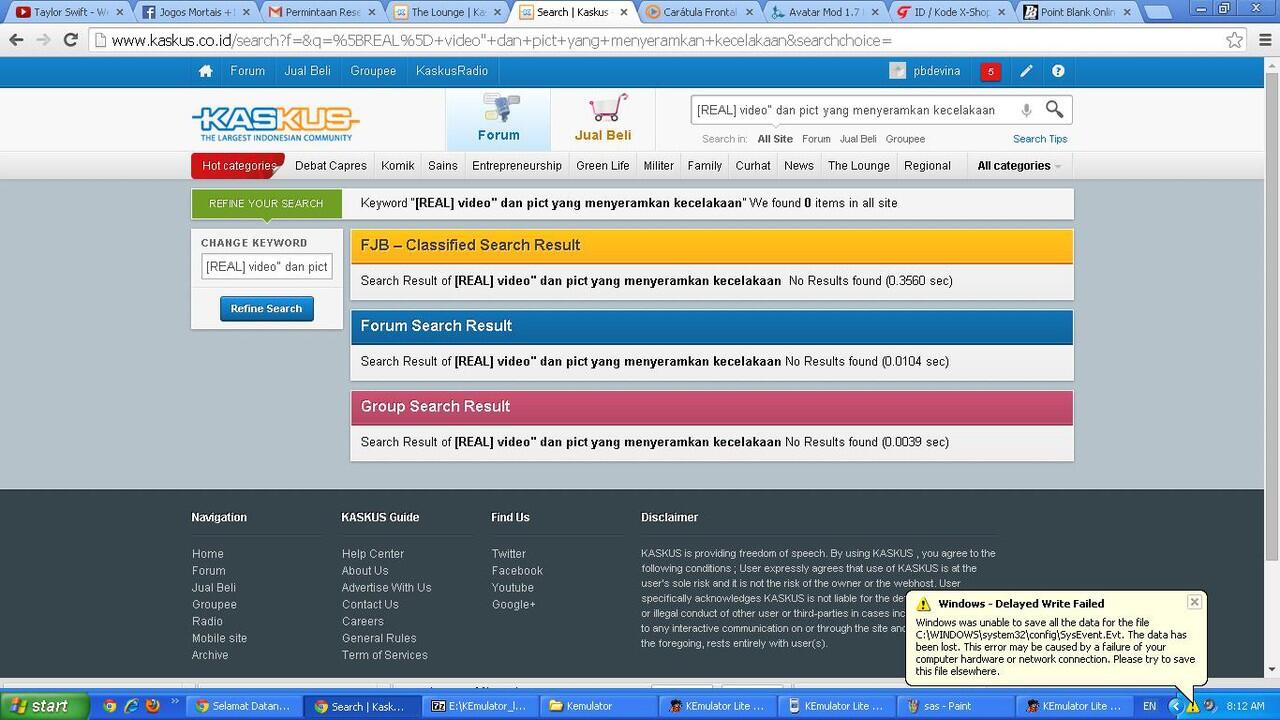This screenshot has width=1280, height=720.
Task: Click the browser forward arrow
Action: (x=43, y=40)
